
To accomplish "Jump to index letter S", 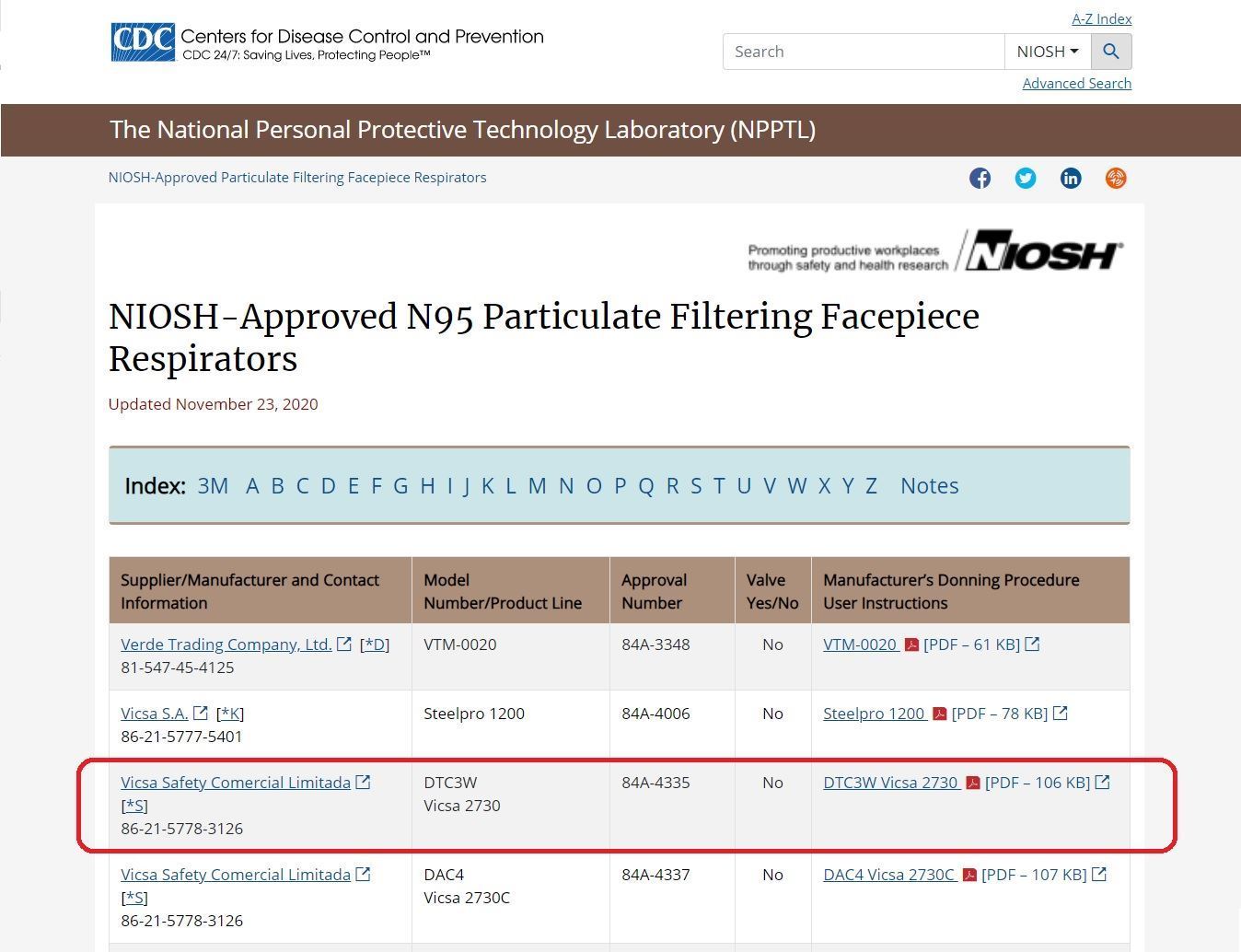I will point(696,486).
